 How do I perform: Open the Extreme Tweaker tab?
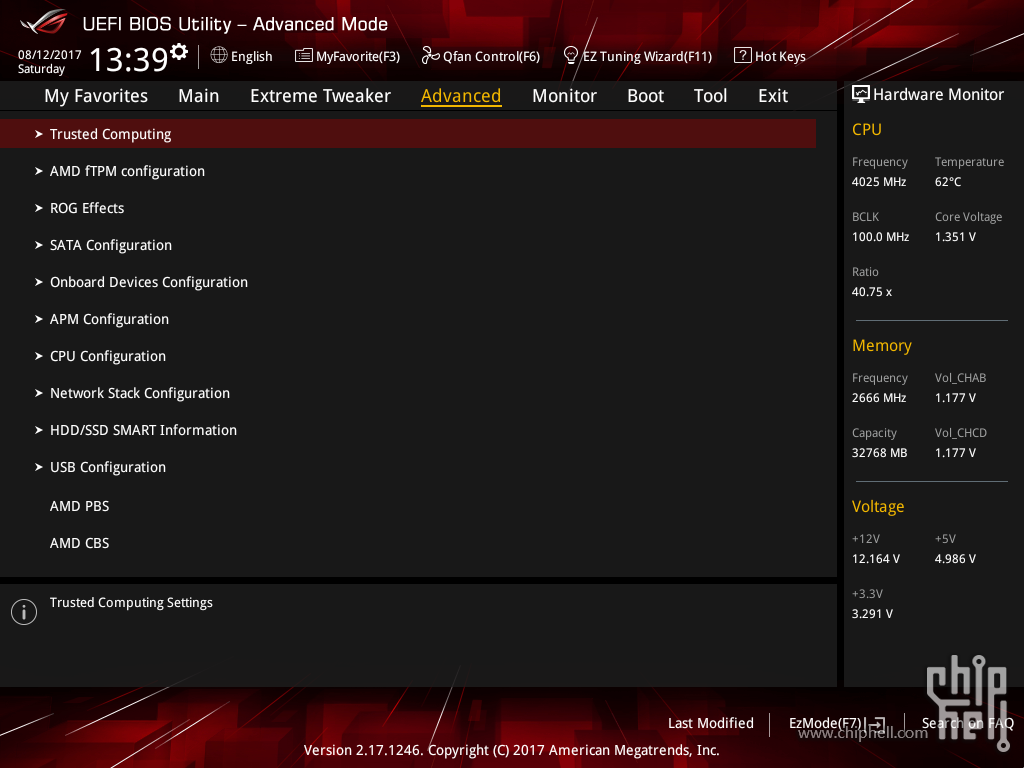coord(320,96)
